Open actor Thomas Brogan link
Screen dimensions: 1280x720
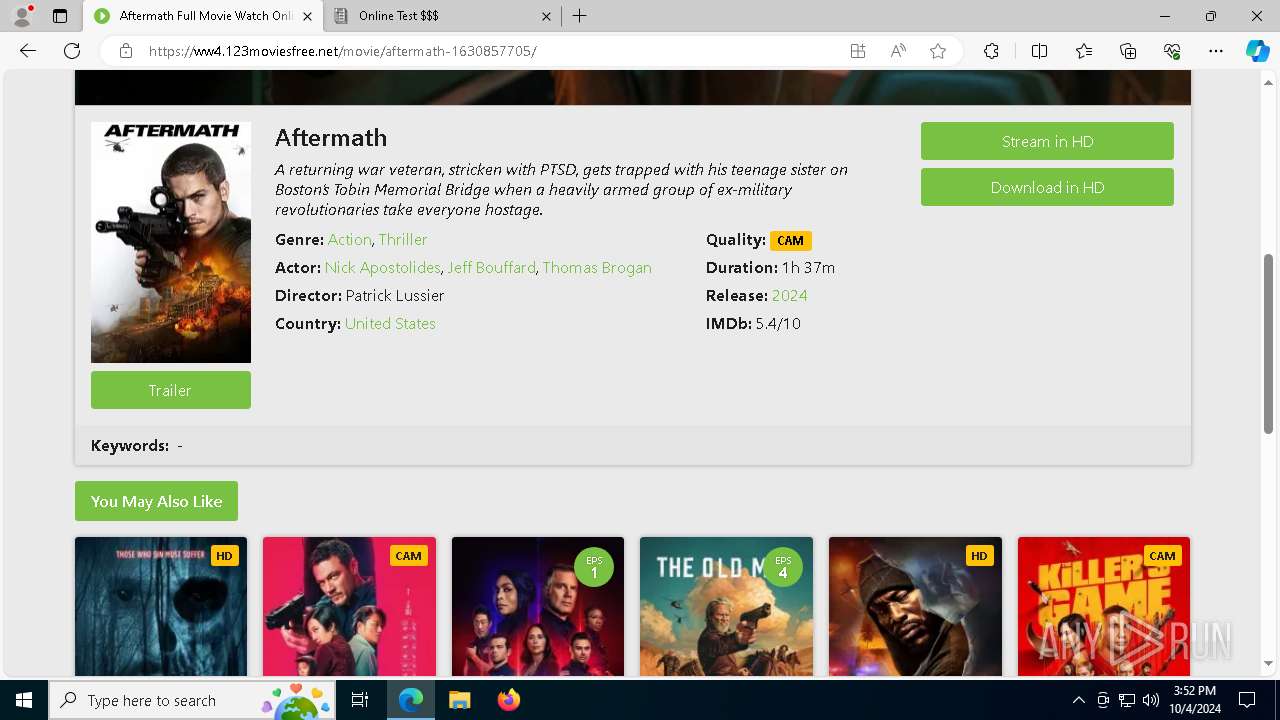tap(597, 268)
